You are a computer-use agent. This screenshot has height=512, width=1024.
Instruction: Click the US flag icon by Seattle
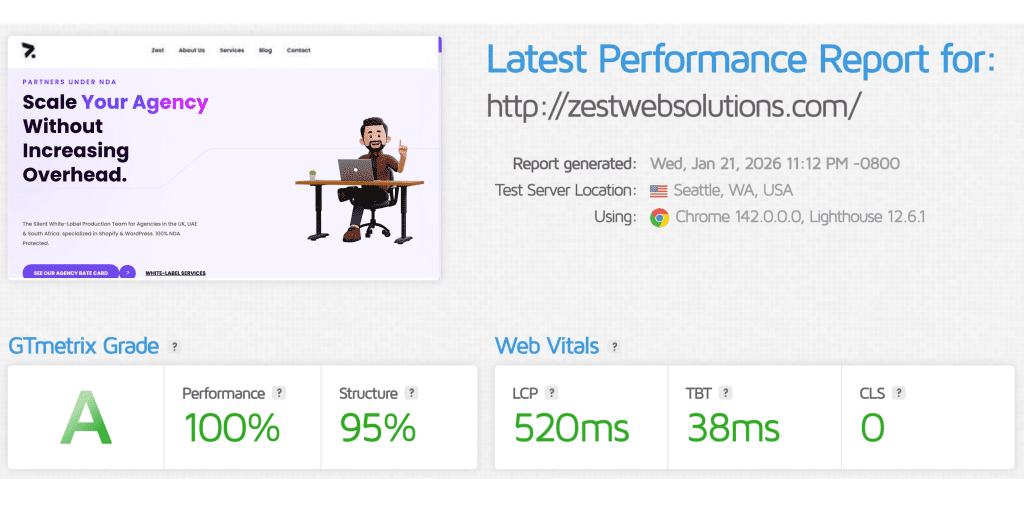coord(658,190)
